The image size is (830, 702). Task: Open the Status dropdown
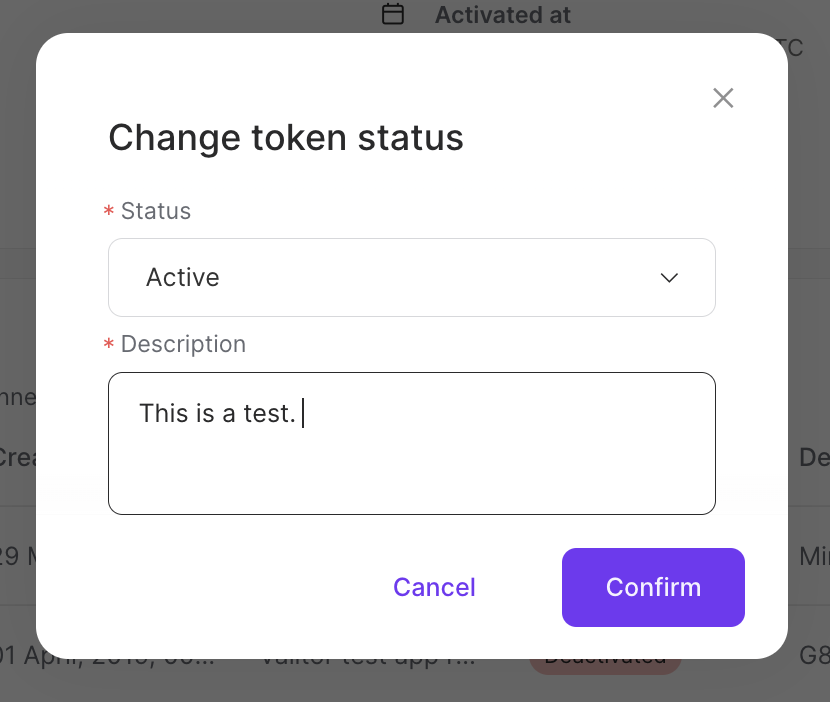pos(412,277)
